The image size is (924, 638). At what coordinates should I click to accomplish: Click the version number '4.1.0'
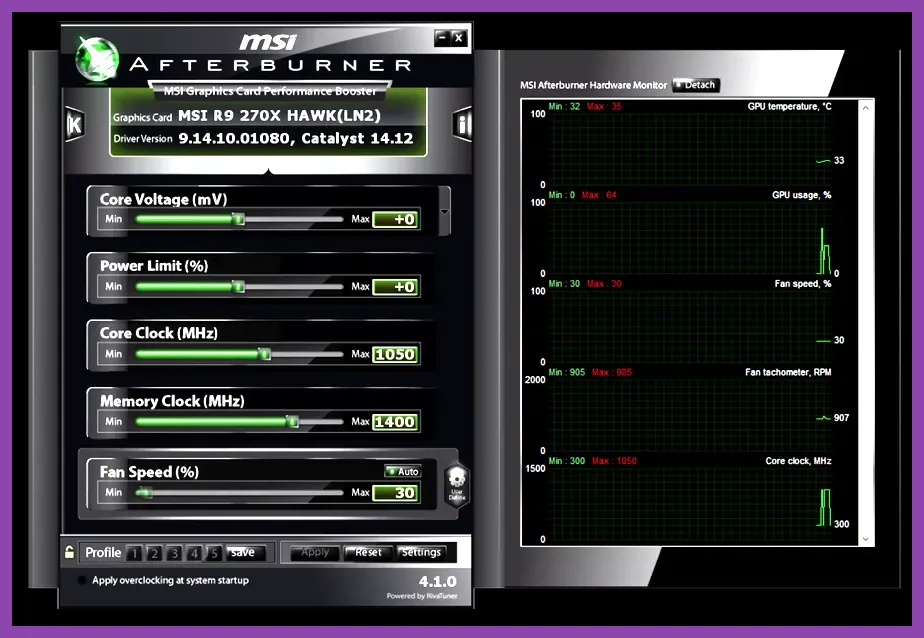437,581
